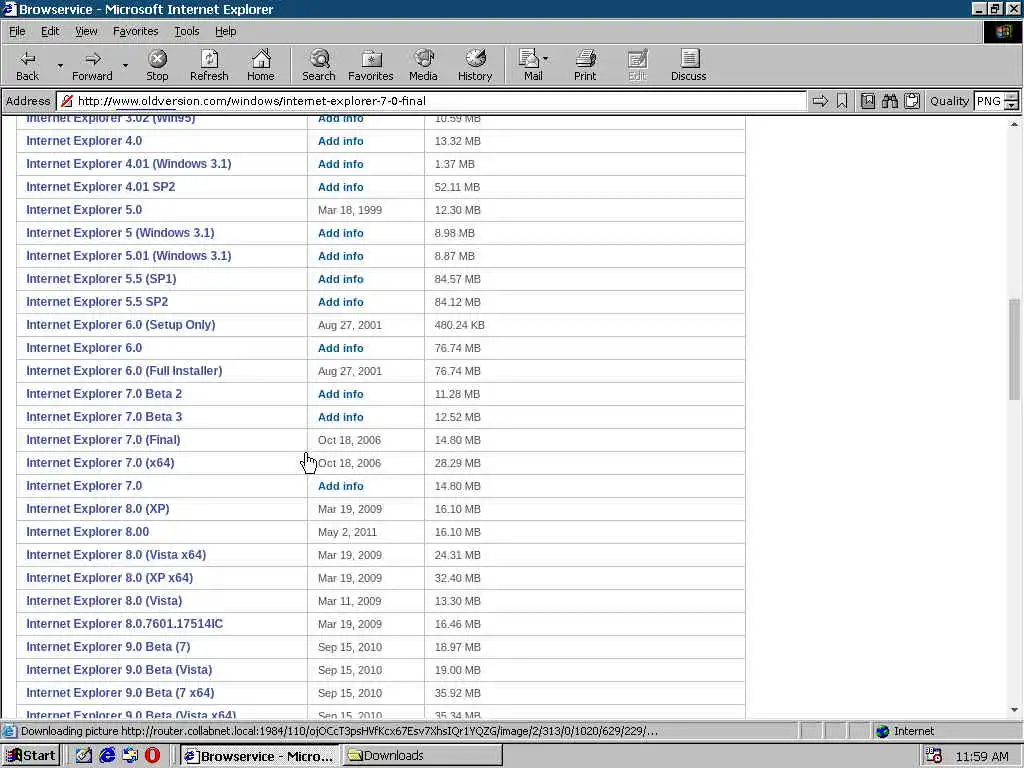Click the Discuss toolbar button

coord(688,65)
